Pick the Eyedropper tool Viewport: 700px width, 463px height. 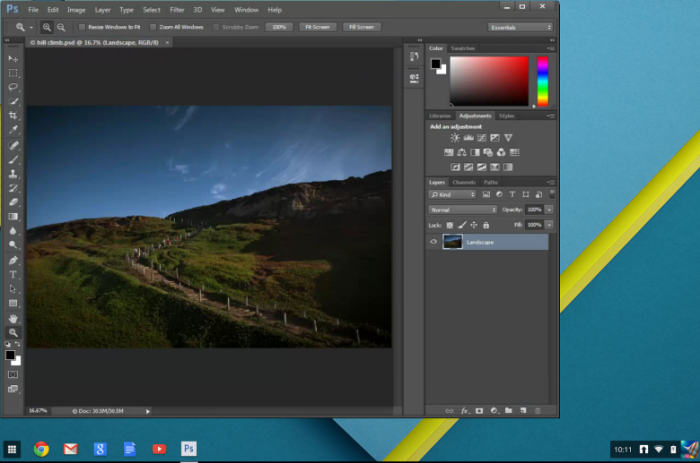pyautogui.click(x=13, y=129)
